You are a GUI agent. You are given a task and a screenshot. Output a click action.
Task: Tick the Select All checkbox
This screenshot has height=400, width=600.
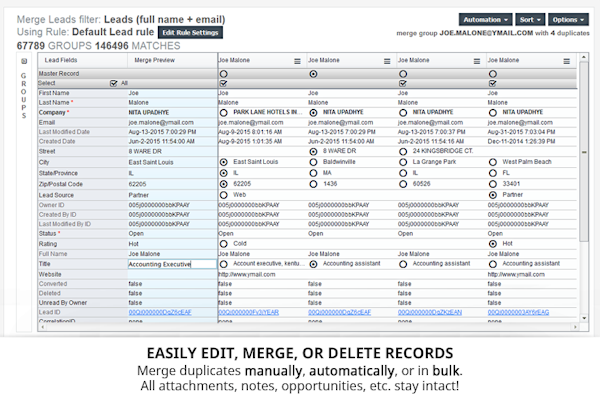tap(114, 83)
